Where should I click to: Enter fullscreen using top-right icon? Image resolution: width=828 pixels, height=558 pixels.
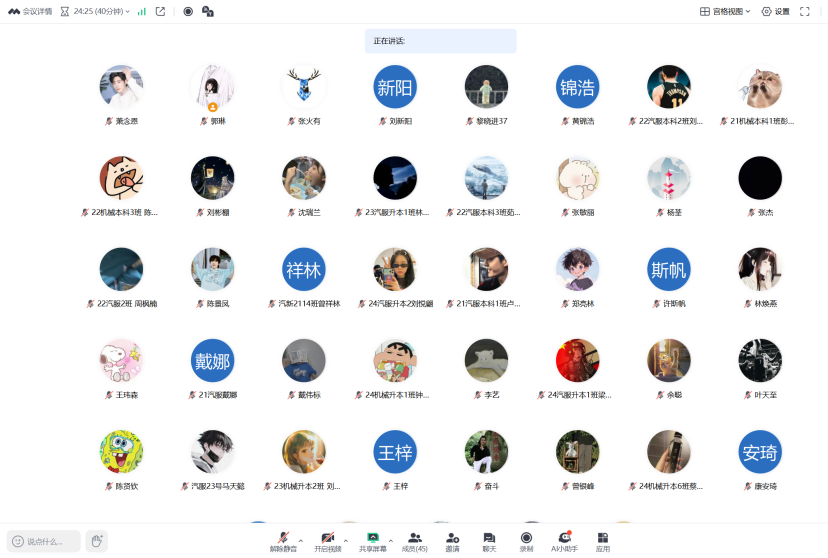pyautogui.click(x=805, y=12)
